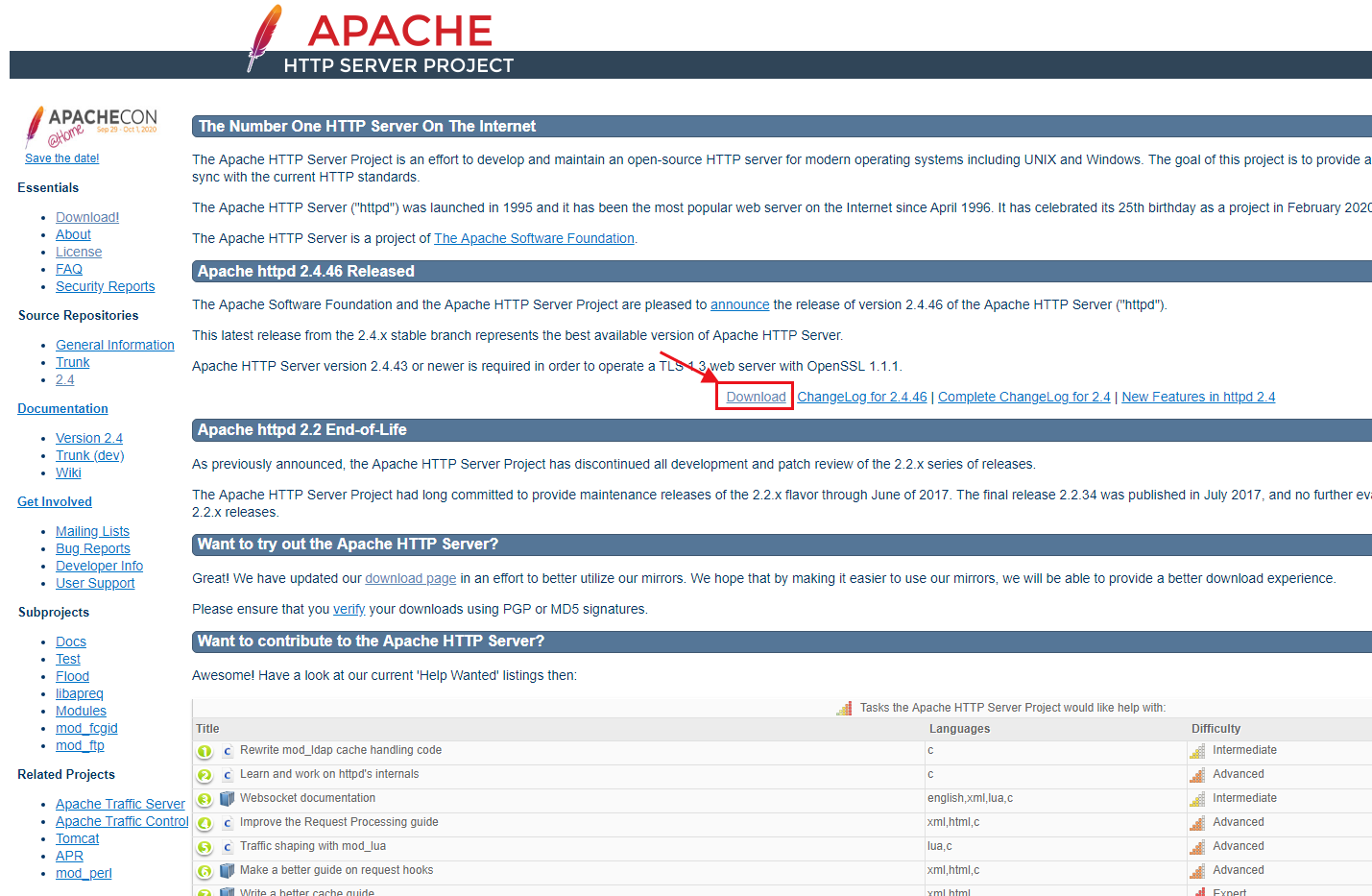This screenshot has height=896, width=1372.
Task: Go to the About page link
Action: [73, 234]
